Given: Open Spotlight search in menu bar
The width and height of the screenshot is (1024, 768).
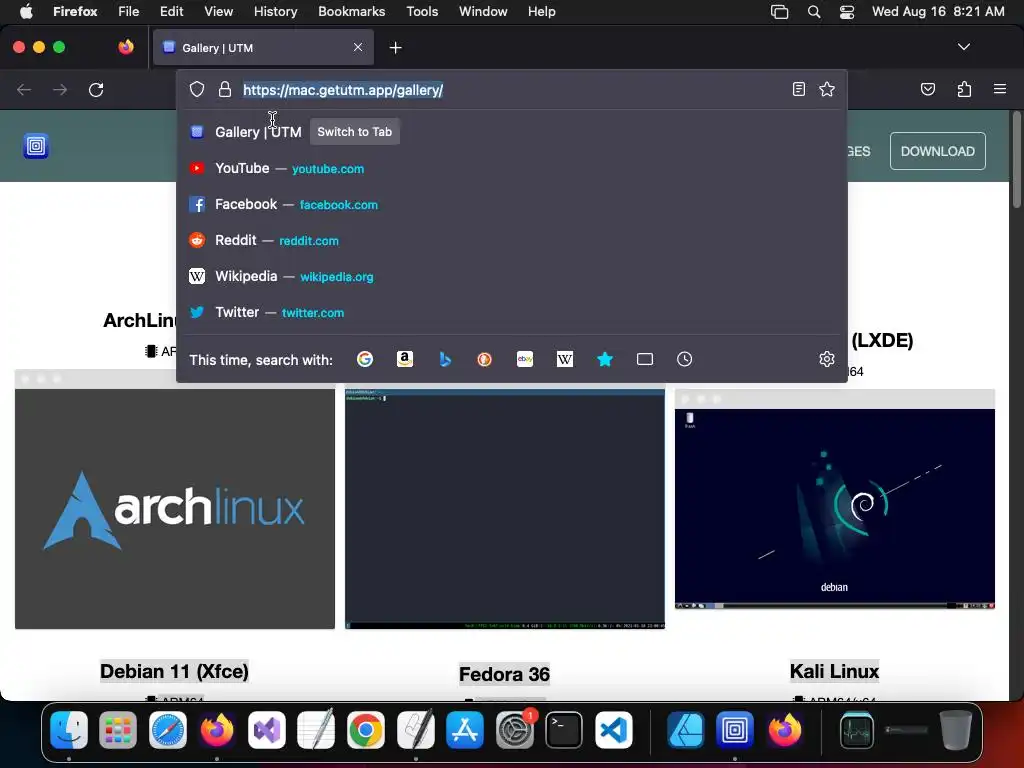Looking at the screenshot, I should [814, 12].
